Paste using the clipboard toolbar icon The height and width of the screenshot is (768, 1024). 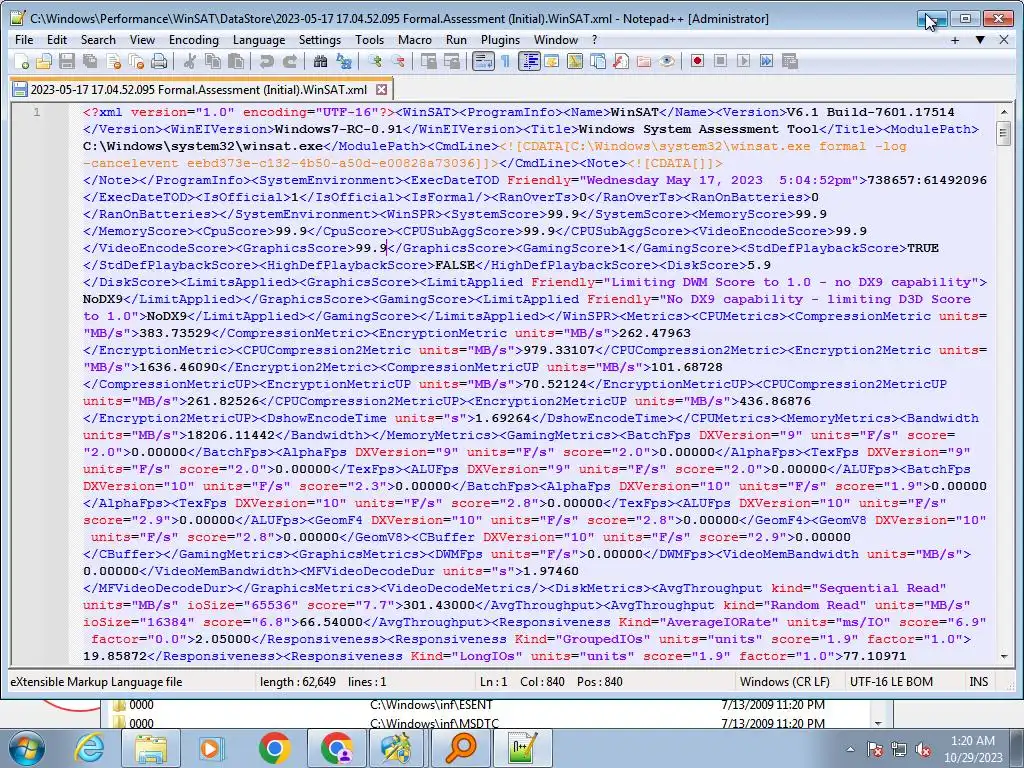[x=236, y=61]
